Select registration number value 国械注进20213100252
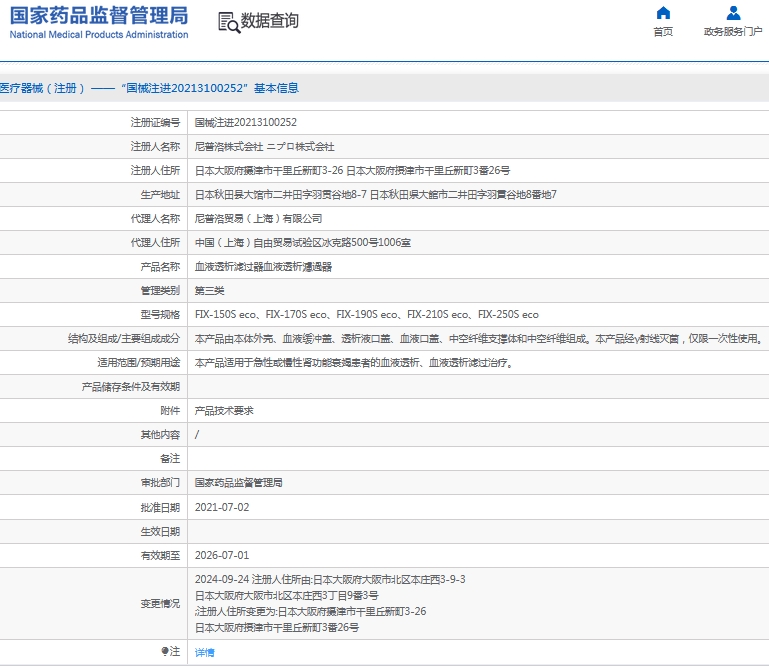 pos(246,123)
